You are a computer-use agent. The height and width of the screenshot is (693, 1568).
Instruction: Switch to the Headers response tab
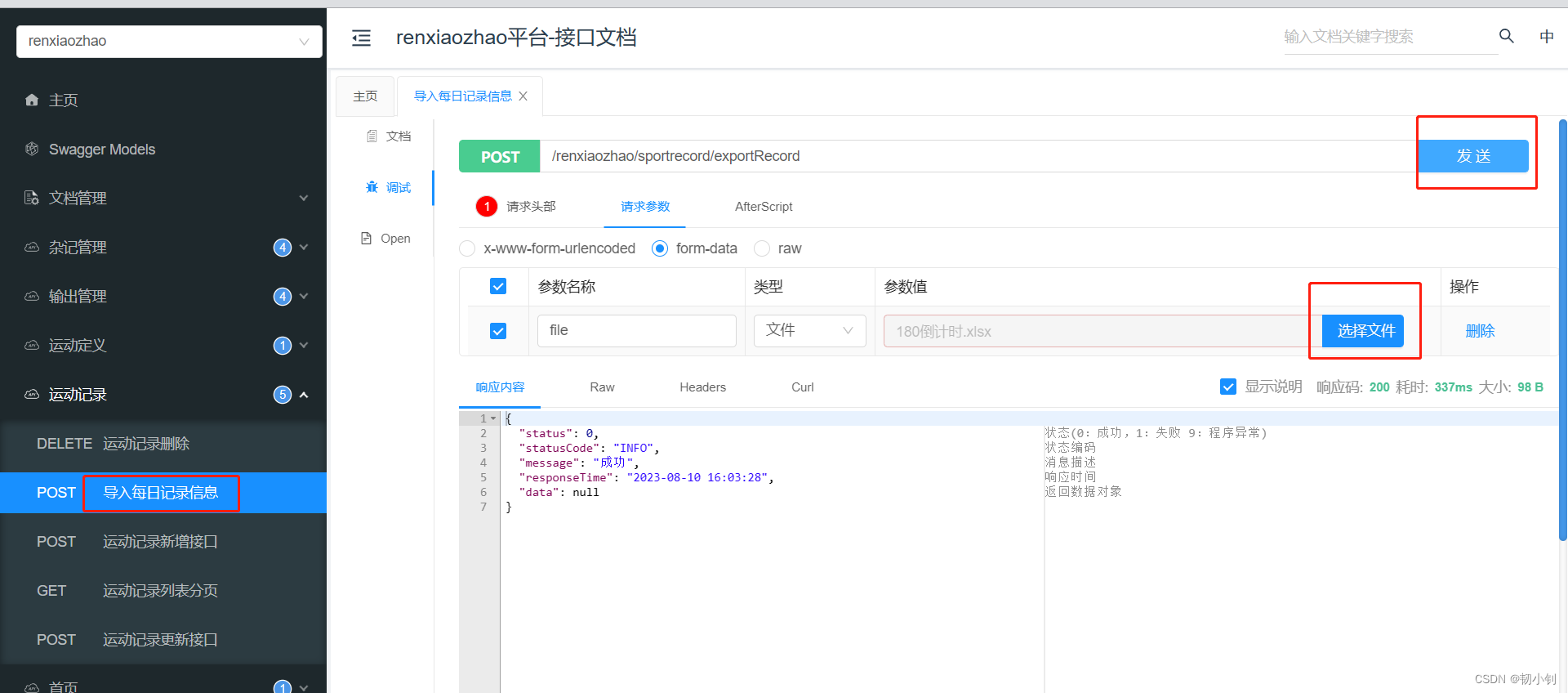tap(702, 387)
